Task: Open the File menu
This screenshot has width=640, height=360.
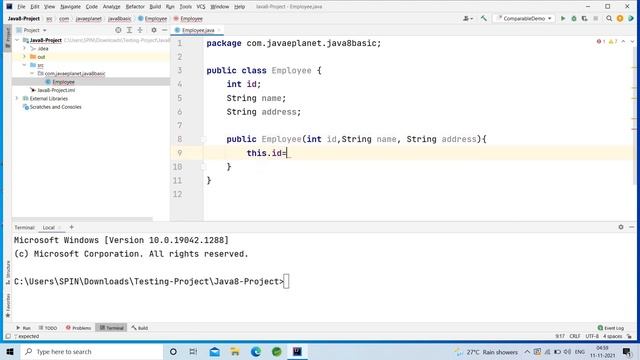Action: (21, 7)
